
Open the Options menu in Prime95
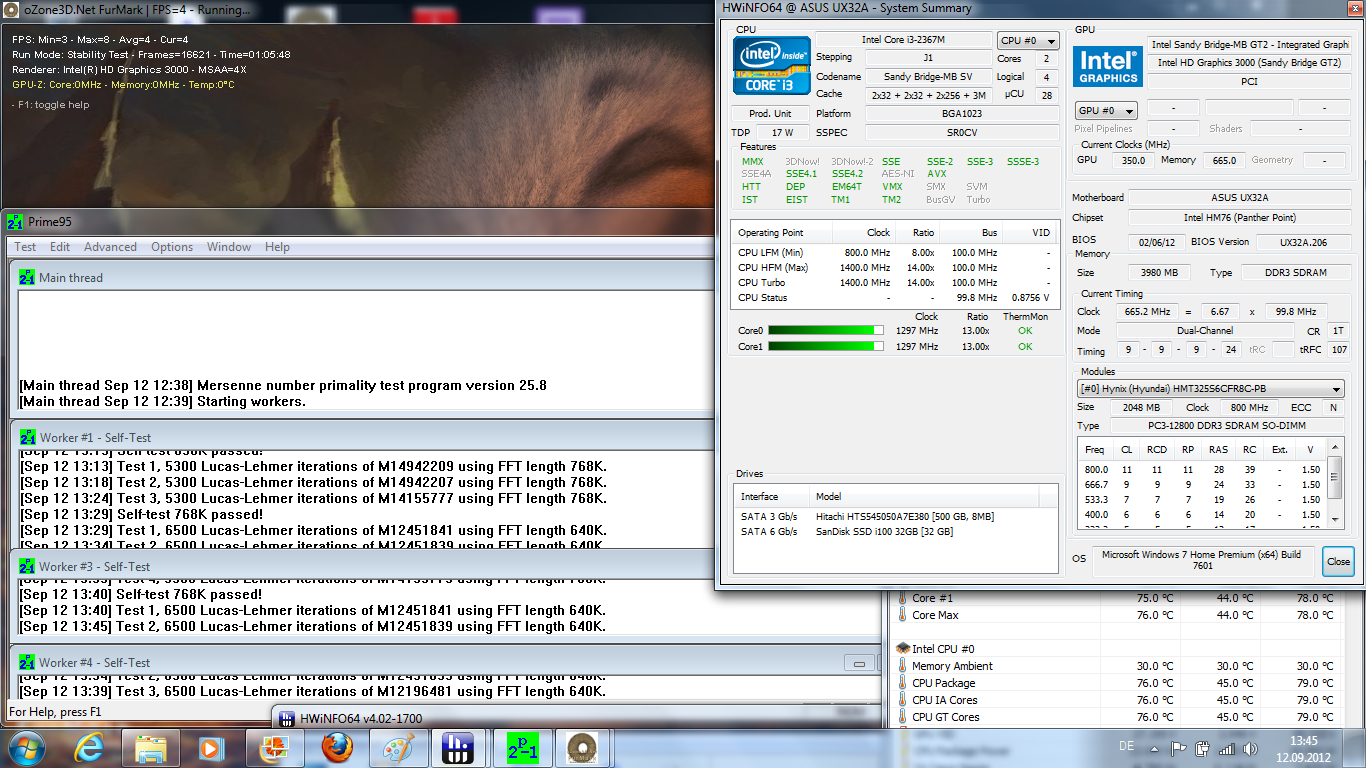[x=172, y=247]
